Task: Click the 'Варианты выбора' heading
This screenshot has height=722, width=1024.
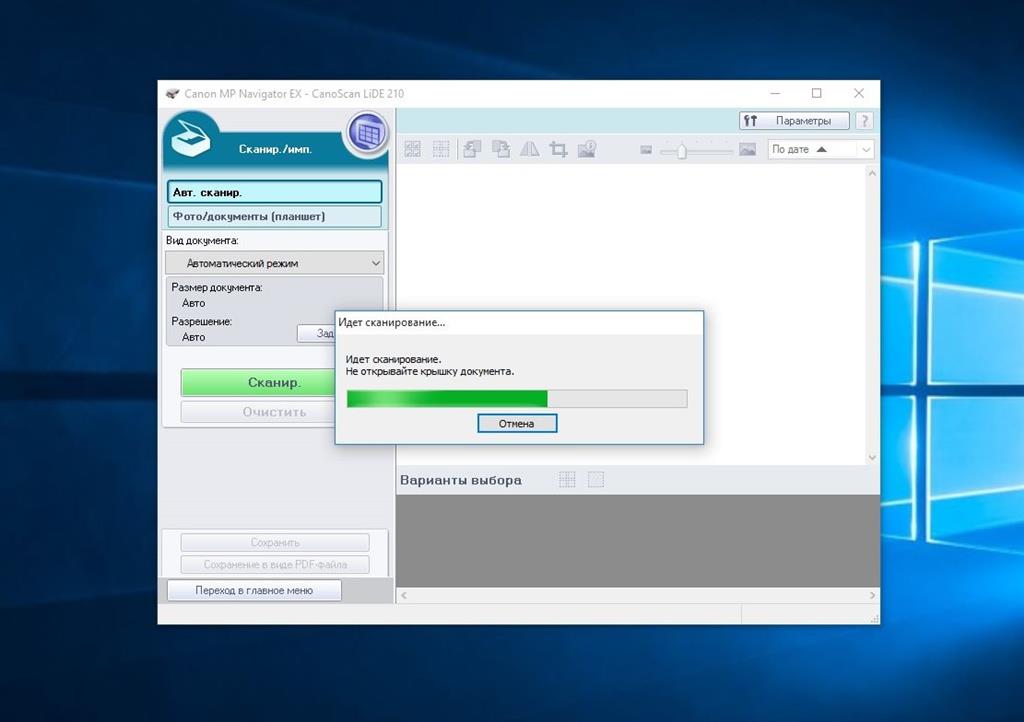Action: pos(460,480)
